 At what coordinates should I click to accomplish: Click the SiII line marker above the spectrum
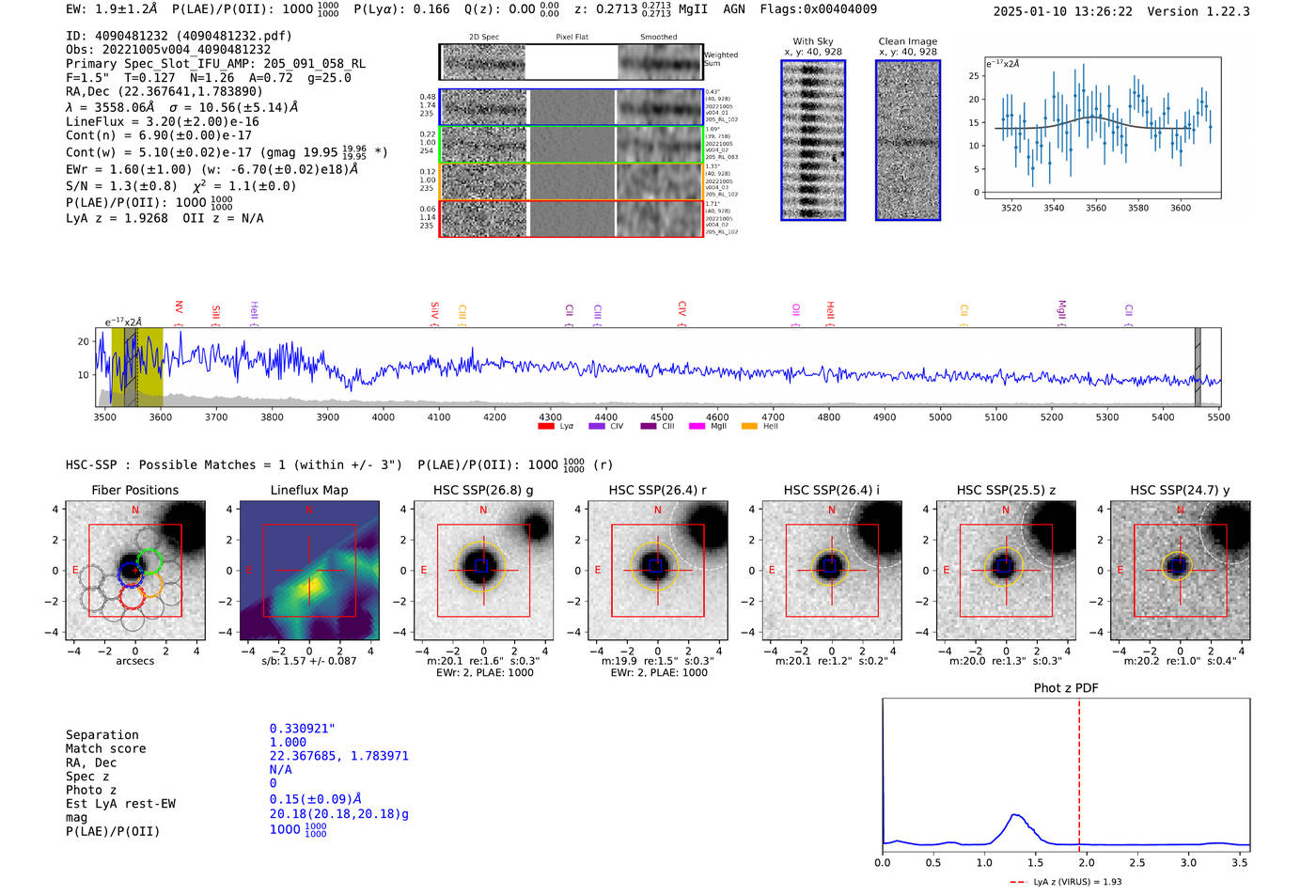pos(216,312)
